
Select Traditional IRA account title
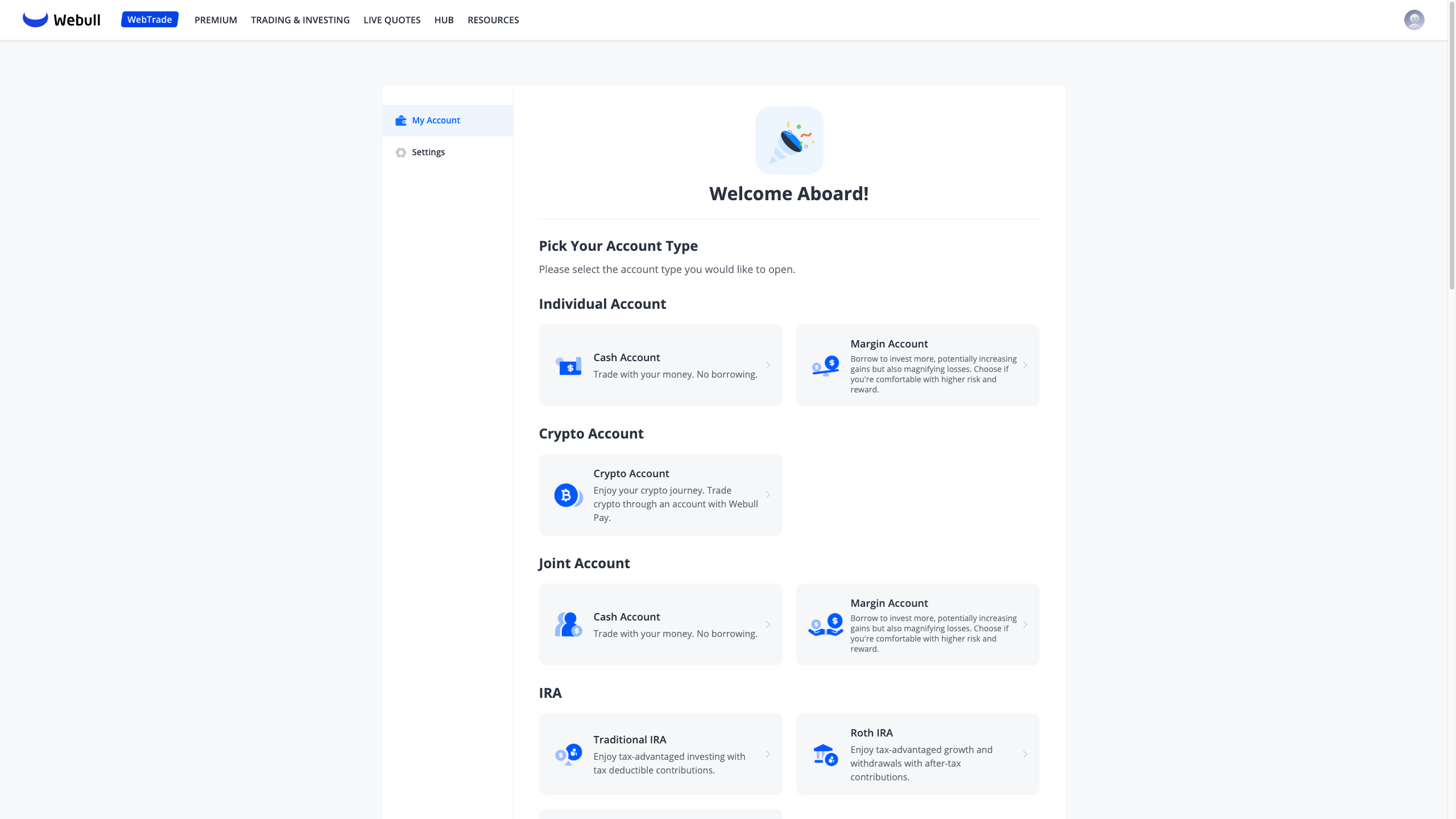(x=630, y=739)
